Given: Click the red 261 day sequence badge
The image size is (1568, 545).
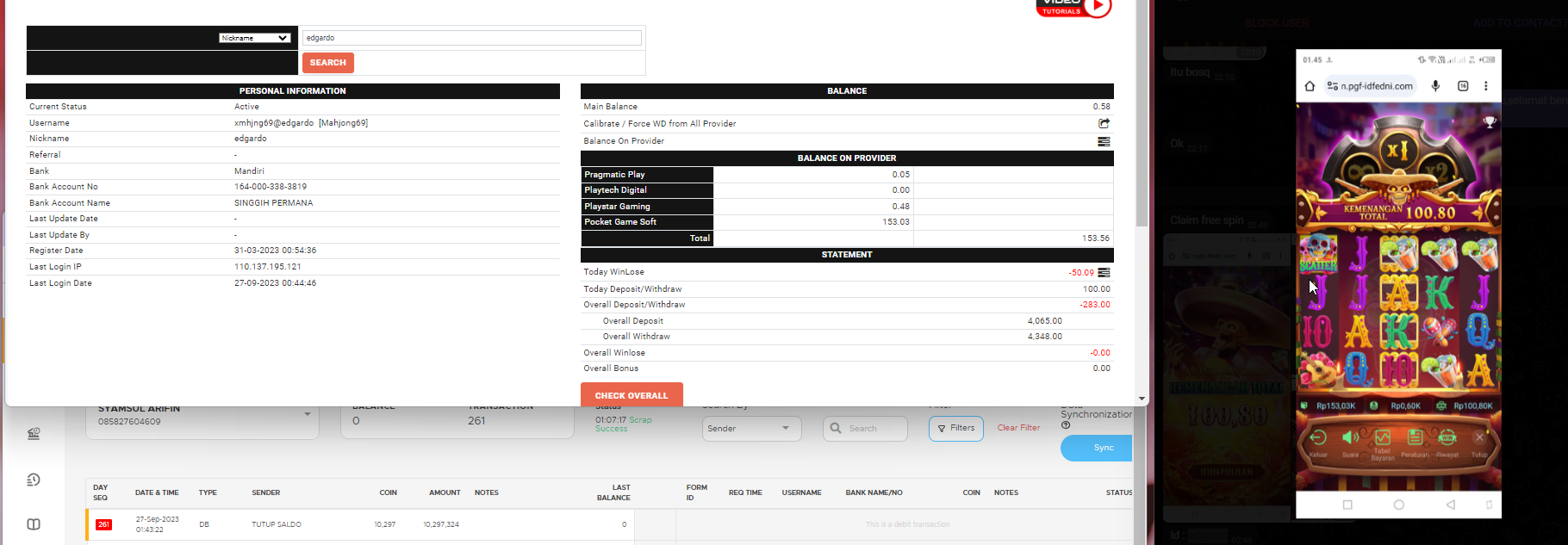Looking at the screenshot, I should pyautogui.click(x=103, y=524).
